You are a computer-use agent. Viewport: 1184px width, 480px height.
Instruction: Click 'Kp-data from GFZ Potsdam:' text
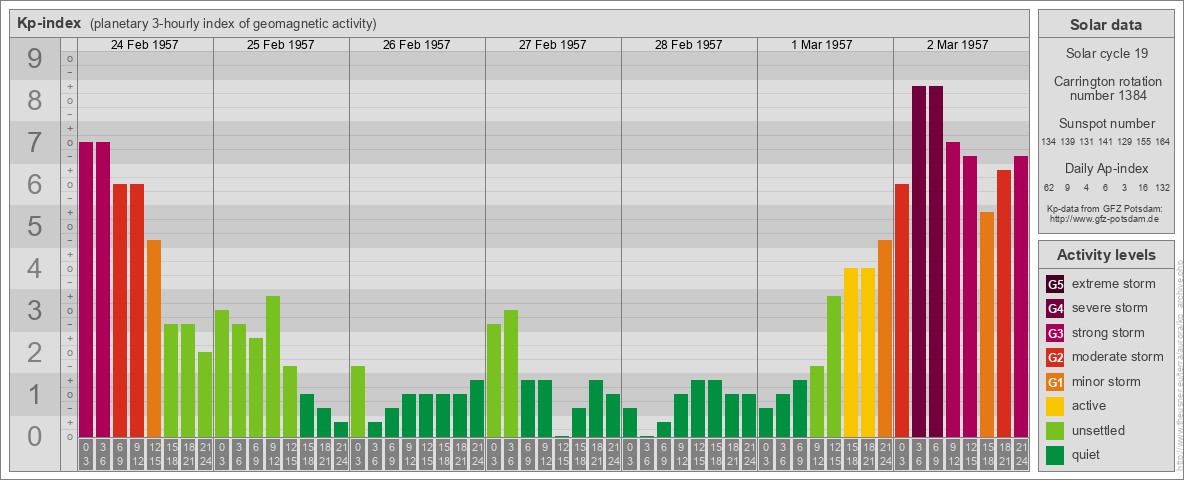tap(1105, 208)
